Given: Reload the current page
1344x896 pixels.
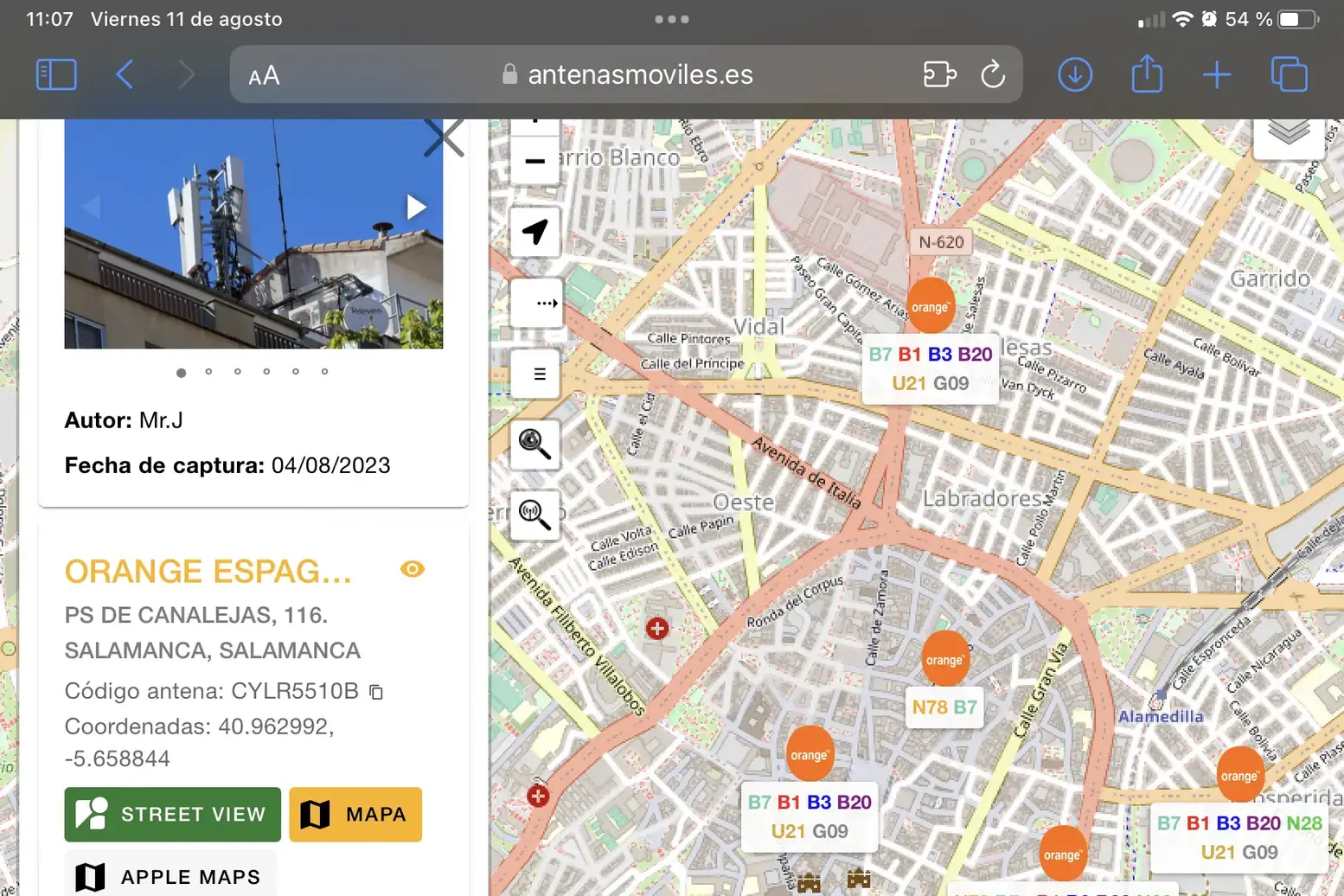Looking at the screenshot, I should coord(993,74).
